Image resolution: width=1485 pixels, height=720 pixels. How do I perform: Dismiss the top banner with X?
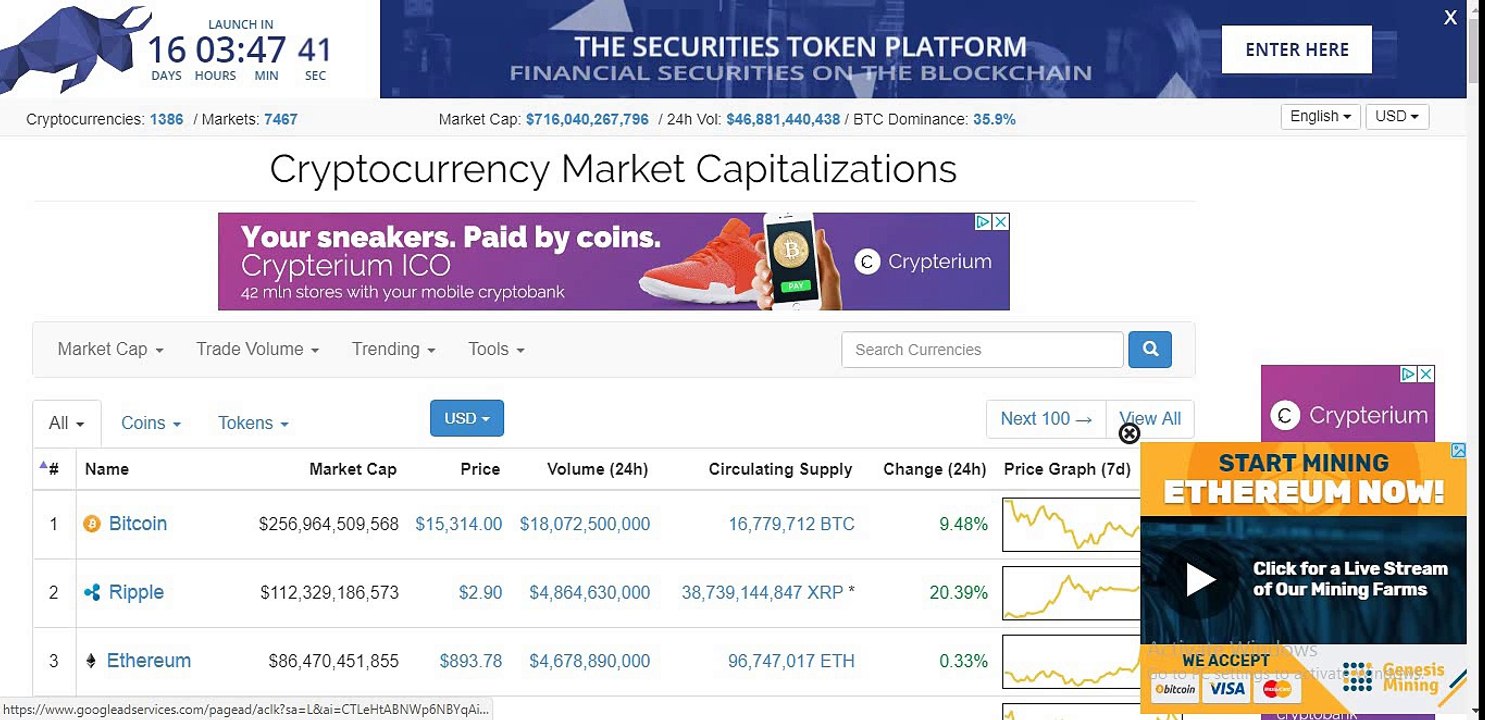[x=1450, y=17]
